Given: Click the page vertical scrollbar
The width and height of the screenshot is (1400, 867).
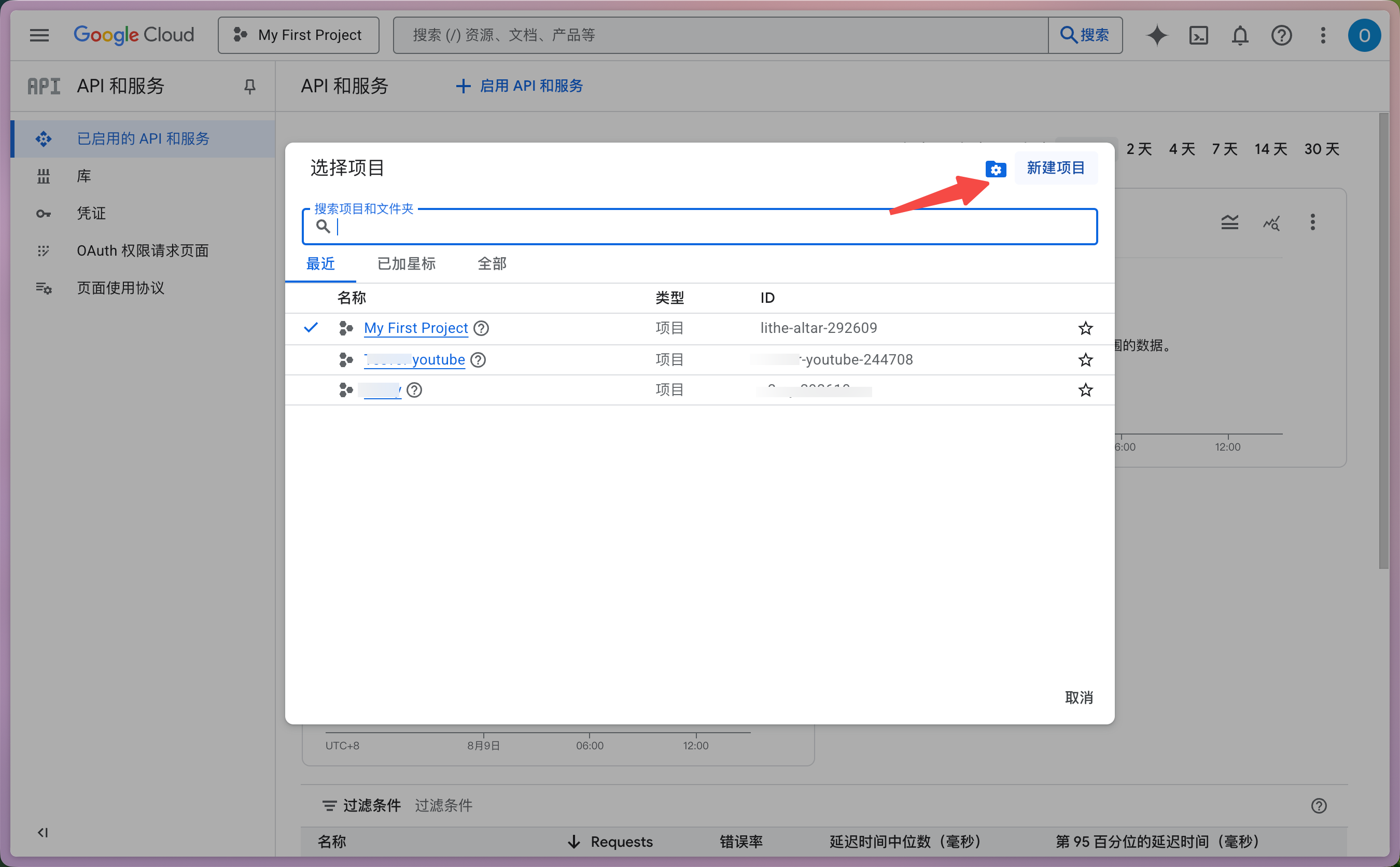Looking at the screenshot, I should (1383, 341).
